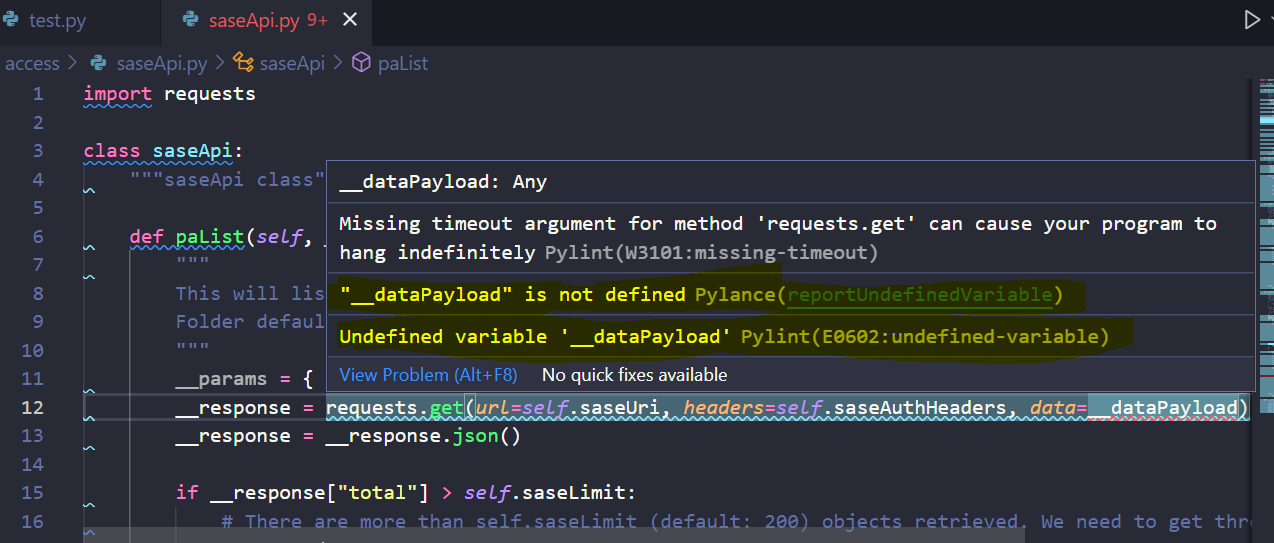Click the Python icon on saseApi.py tab
The width and height of the screenshot is (1274, 543).
pos(191,20)
